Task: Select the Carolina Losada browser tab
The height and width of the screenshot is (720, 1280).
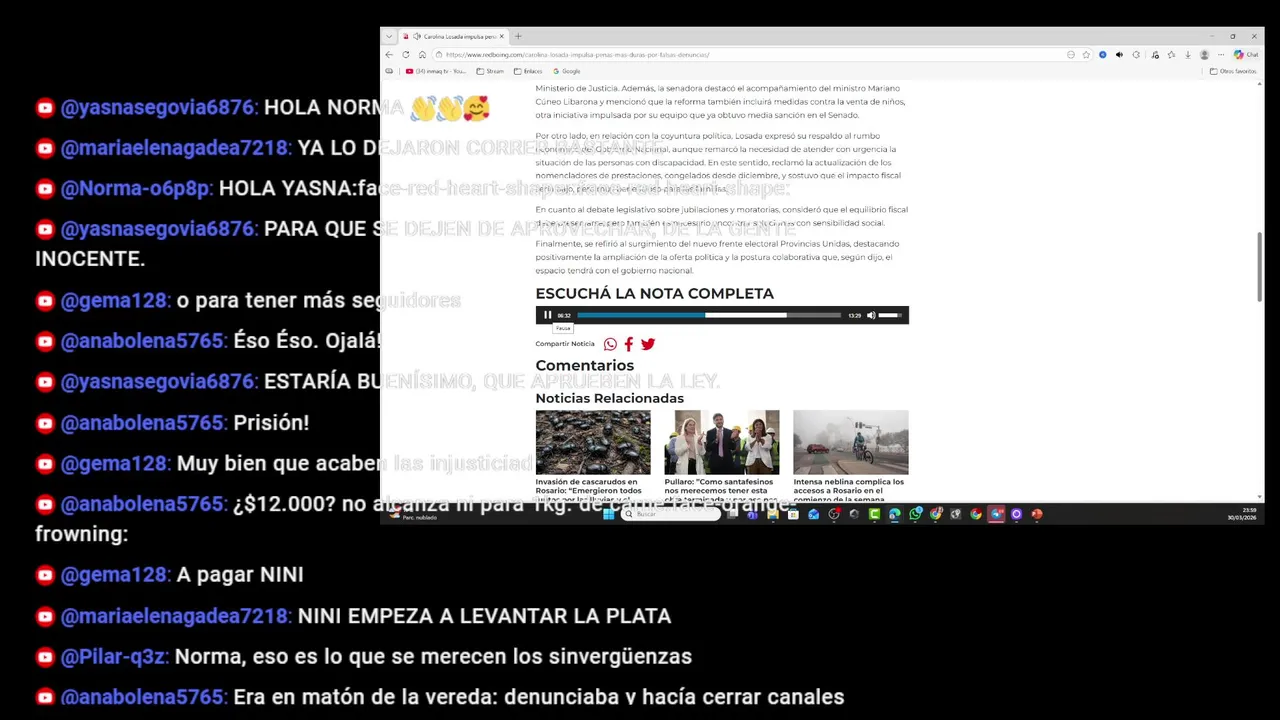Action: point(455,36)
